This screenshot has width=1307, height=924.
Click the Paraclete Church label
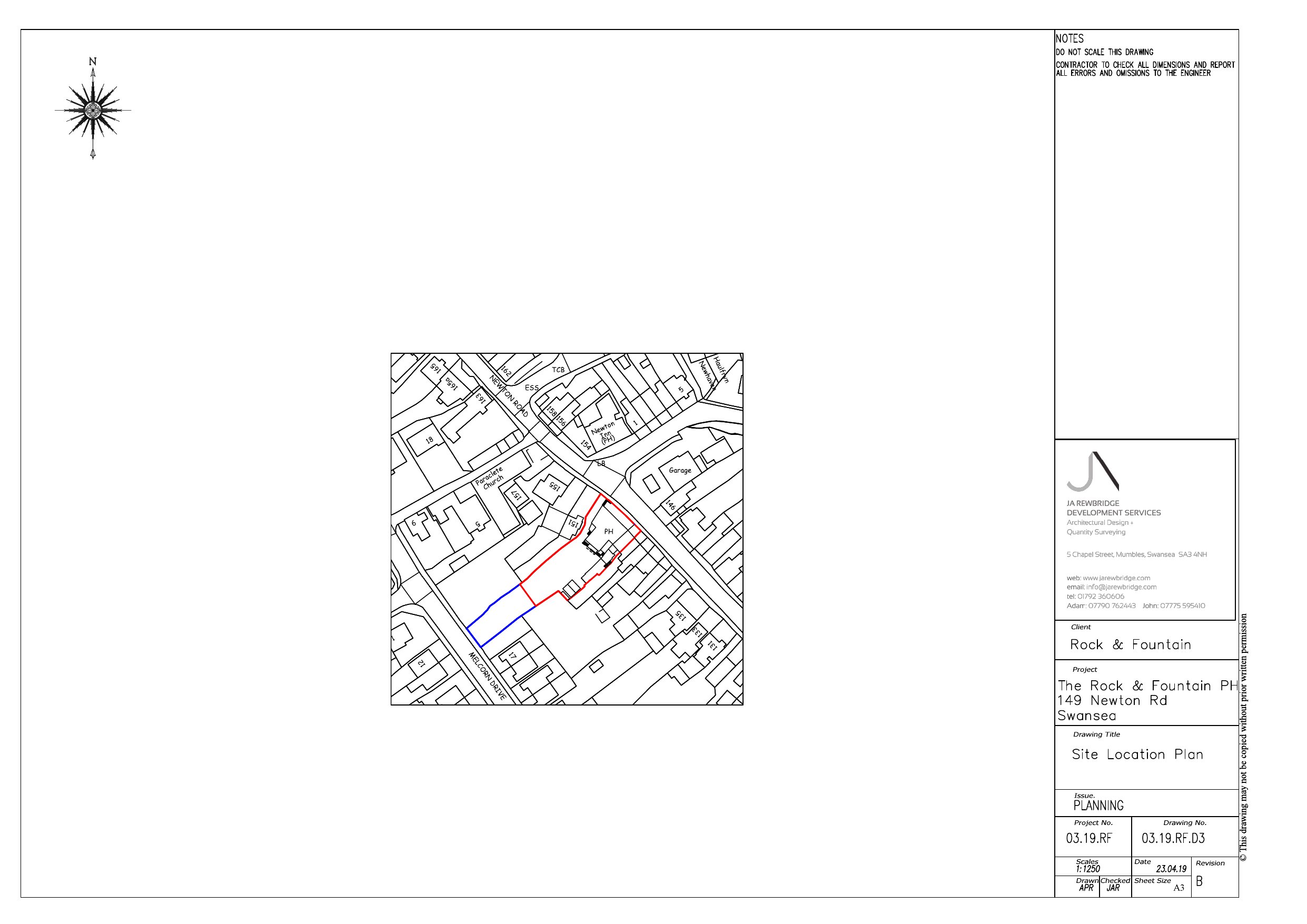[491, 479]
